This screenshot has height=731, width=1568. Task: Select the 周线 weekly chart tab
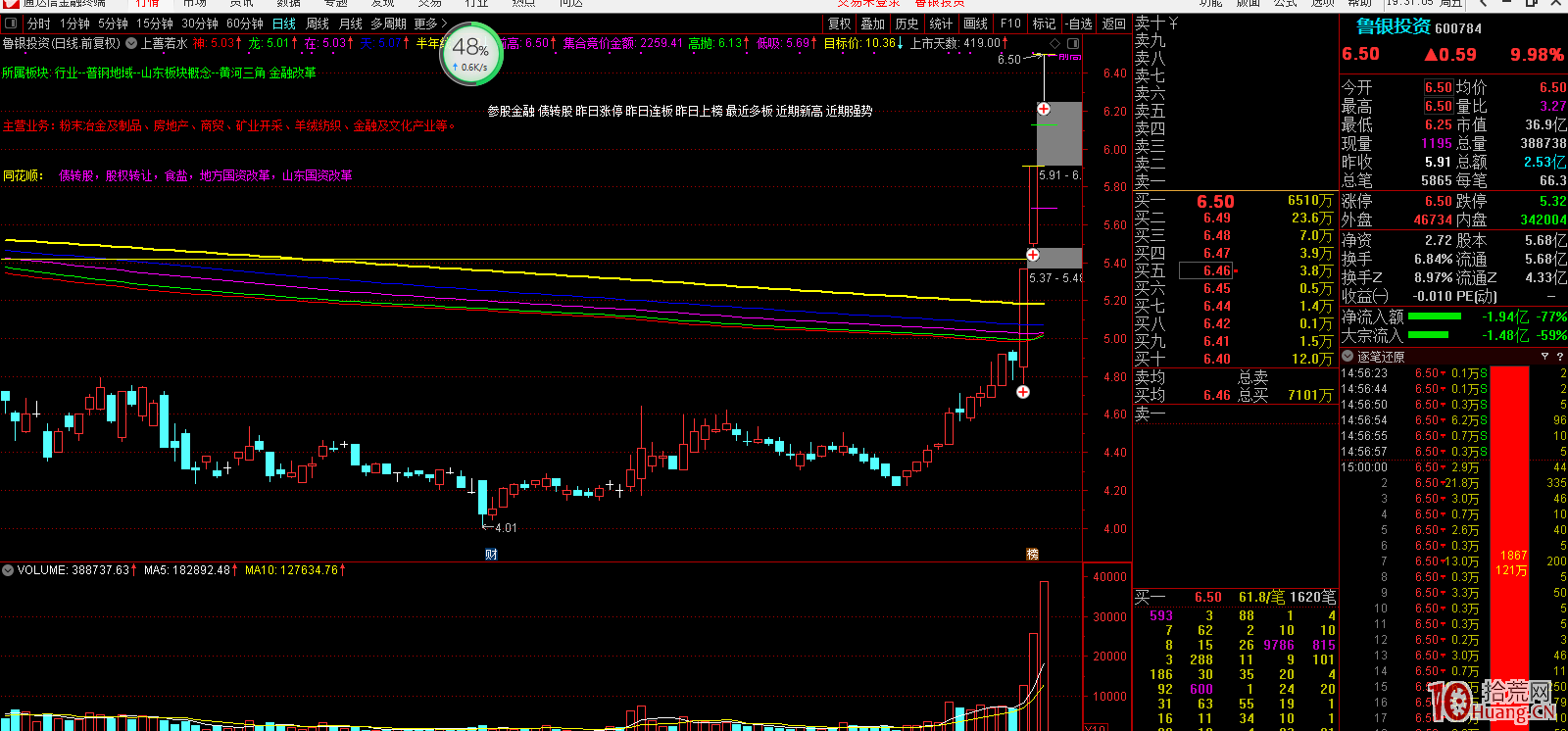(x=318, y=24)
